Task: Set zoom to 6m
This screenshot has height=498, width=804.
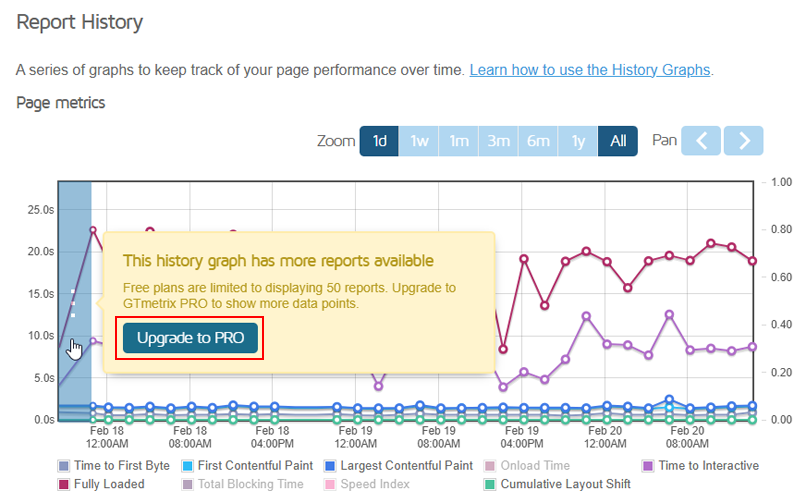Action: [538, 141]
